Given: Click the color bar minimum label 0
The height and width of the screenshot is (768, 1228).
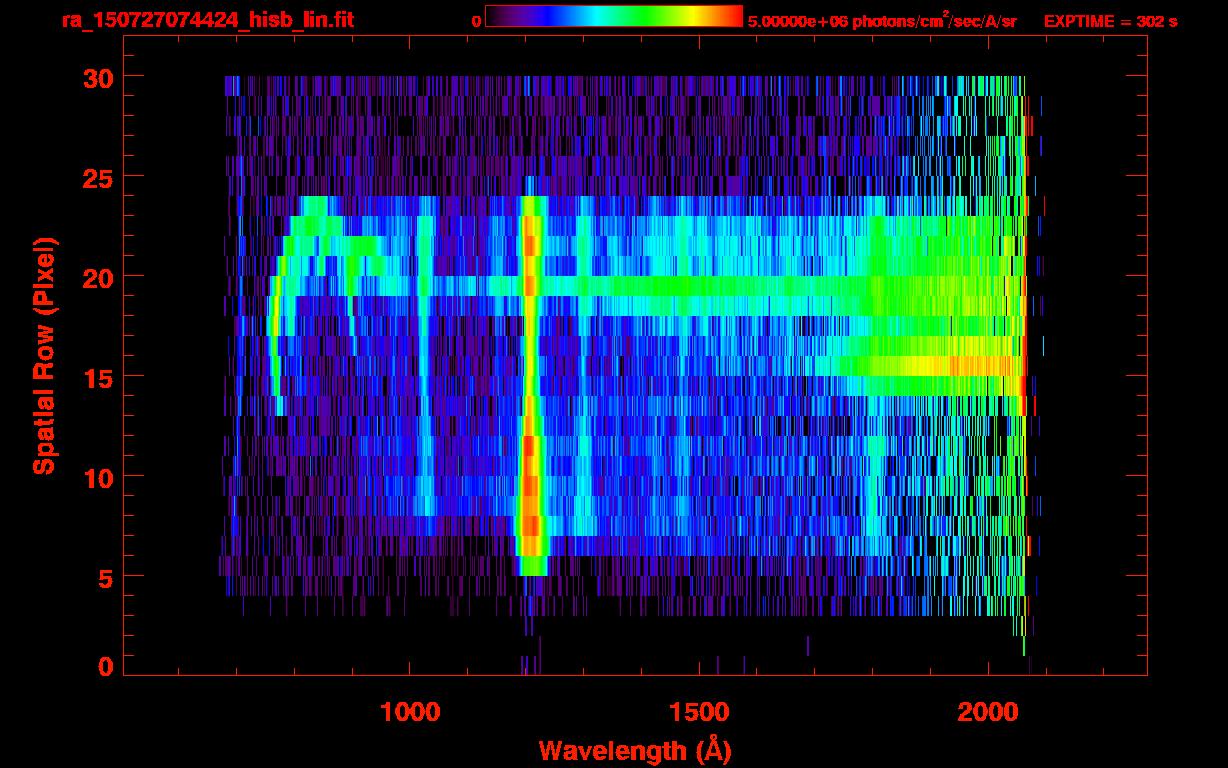Looking at the screenshot, I should (x=476, y=21).
